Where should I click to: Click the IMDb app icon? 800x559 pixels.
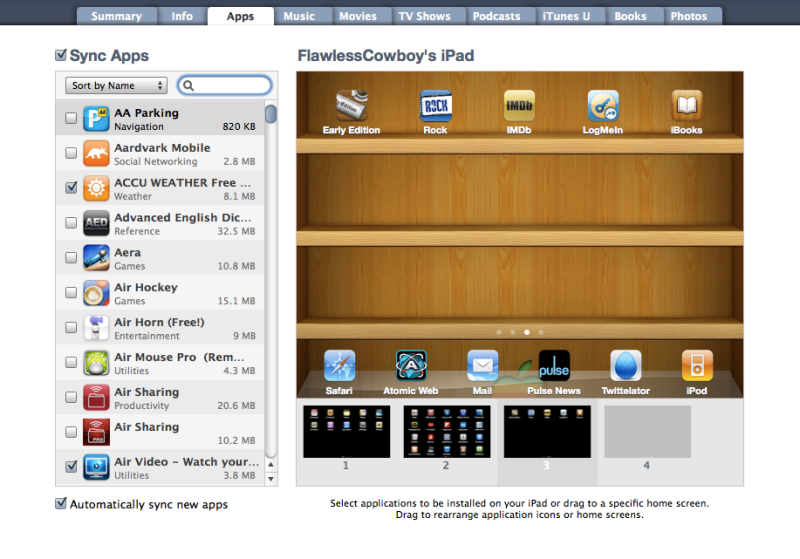(519, 106)
